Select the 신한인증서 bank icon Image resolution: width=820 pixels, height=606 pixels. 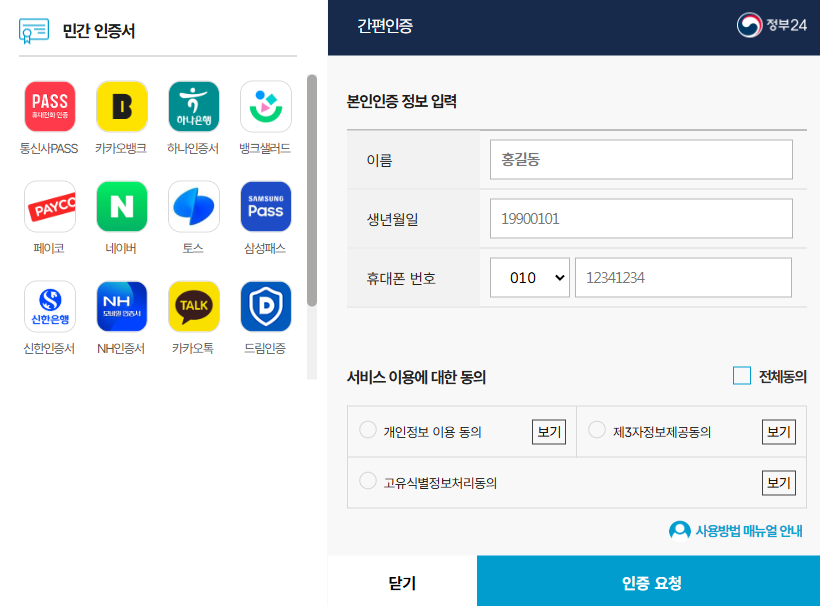pyautogui.click(x=50, y=306)
